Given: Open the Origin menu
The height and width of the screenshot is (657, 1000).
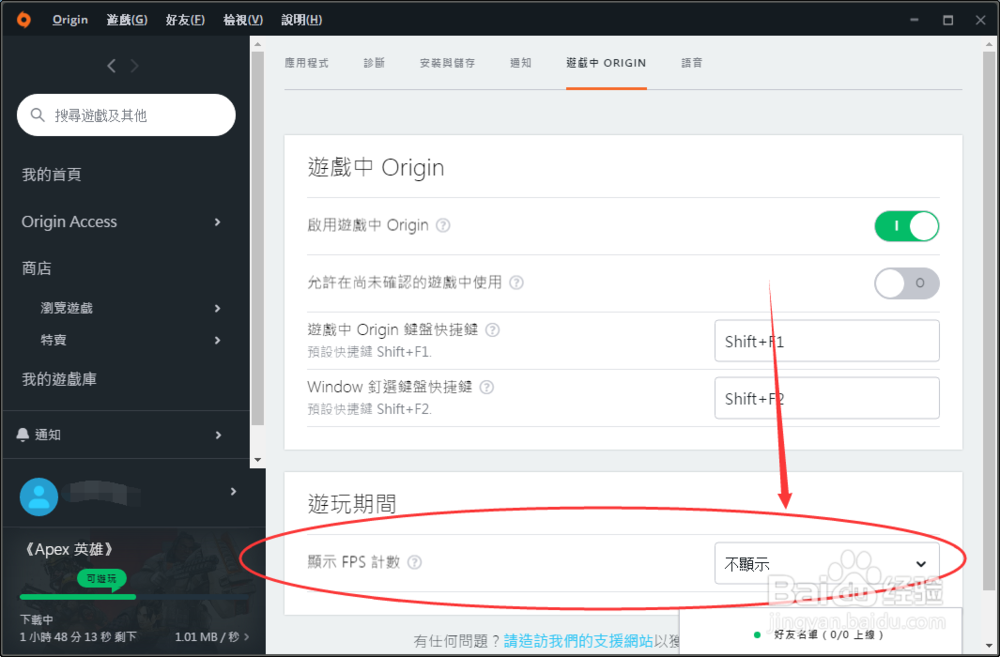Looking at the screenshot, I should pos(70,20).
